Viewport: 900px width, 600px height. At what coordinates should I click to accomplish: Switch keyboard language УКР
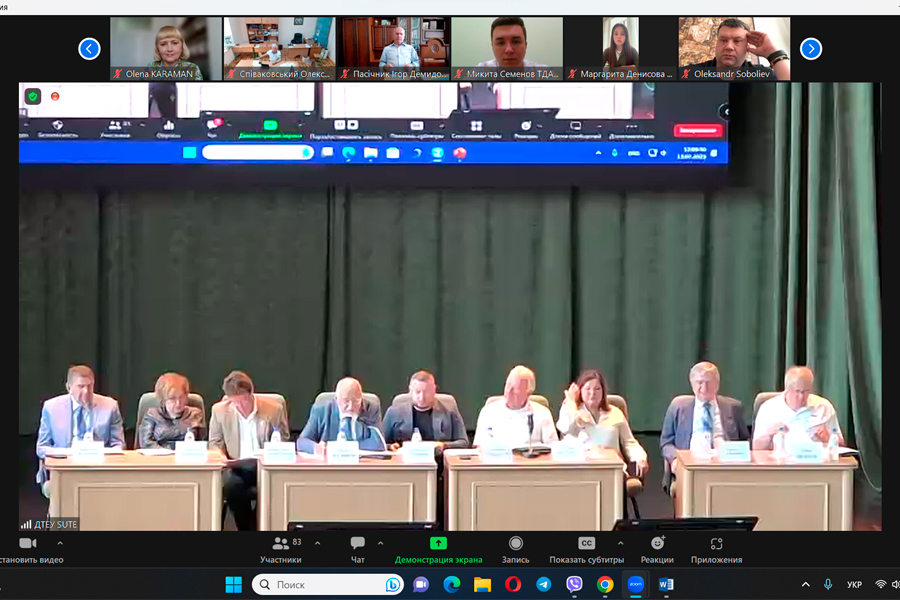(854, 584)
